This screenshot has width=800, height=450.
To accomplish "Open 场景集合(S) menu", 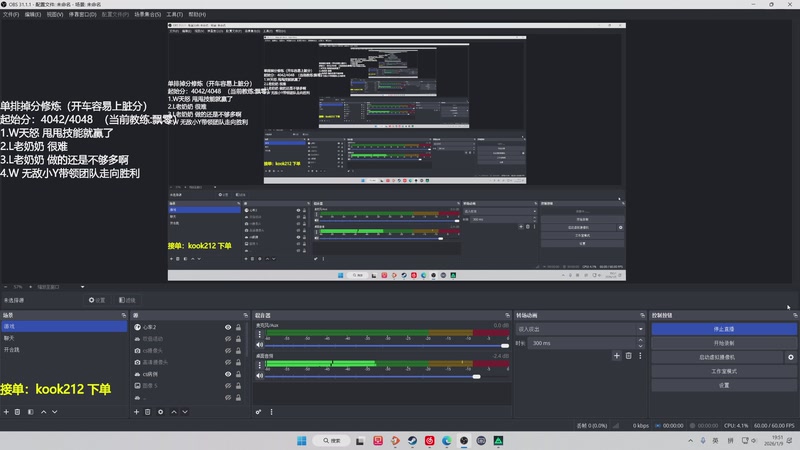I will (147, 14).
